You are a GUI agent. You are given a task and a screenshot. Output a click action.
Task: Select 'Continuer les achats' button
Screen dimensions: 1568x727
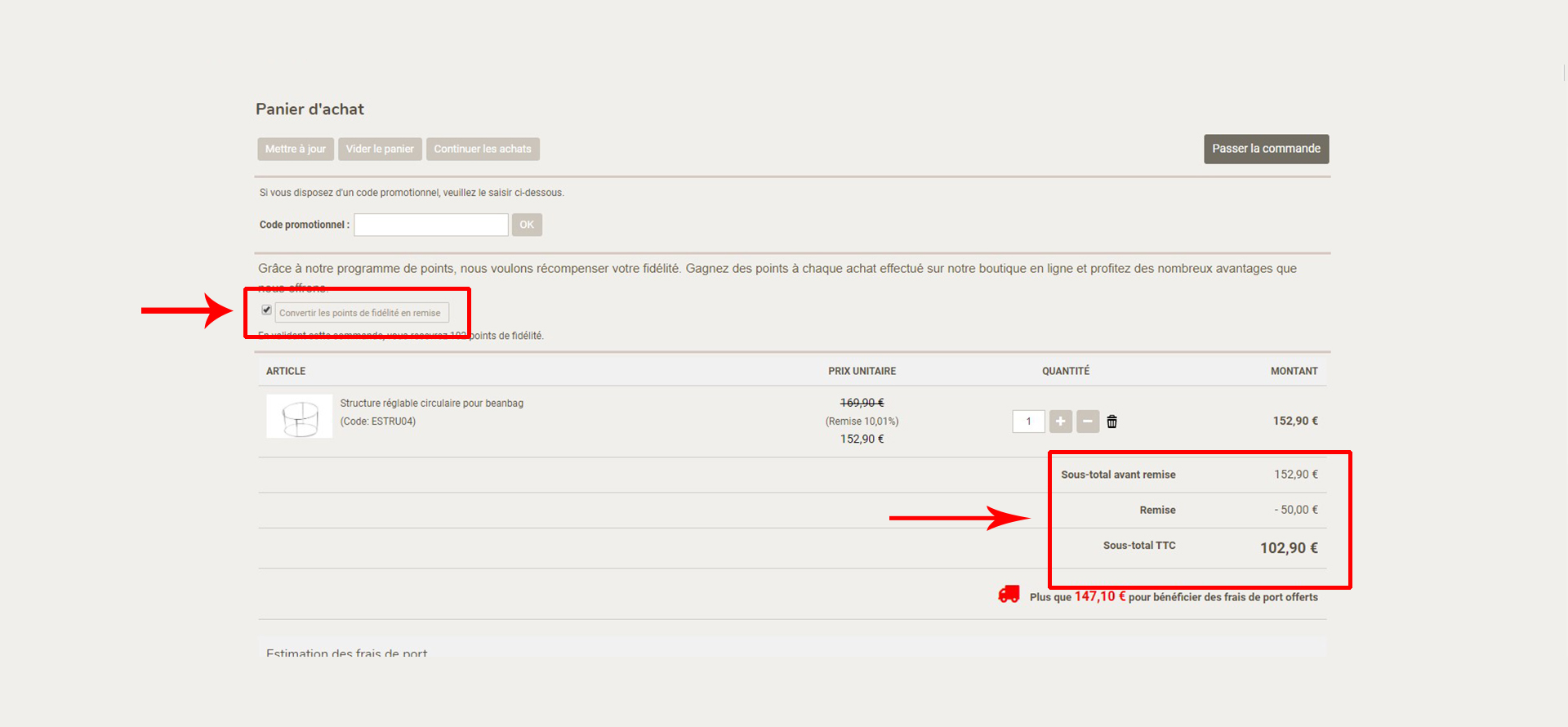483,149
